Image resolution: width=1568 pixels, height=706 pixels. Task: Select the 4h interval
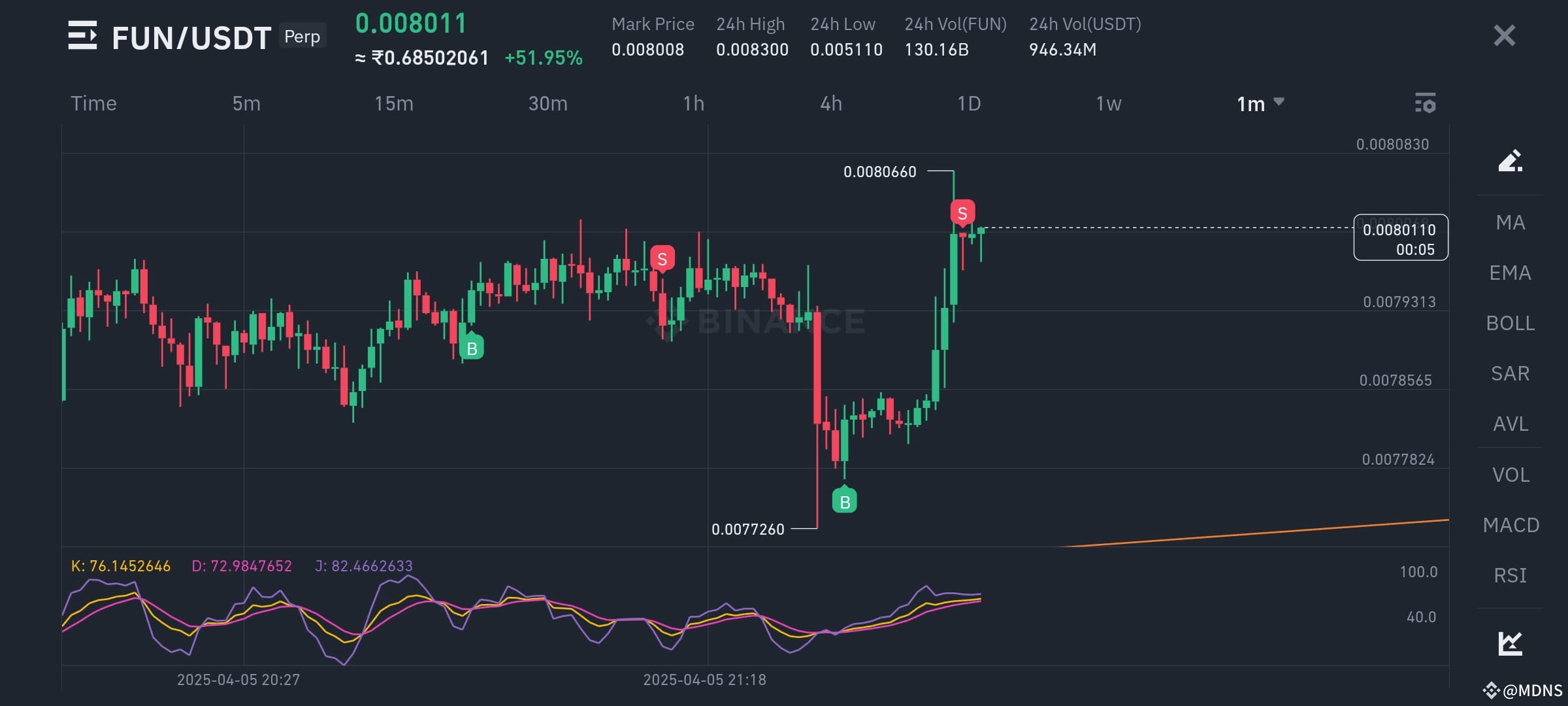[x=831, y=103]
